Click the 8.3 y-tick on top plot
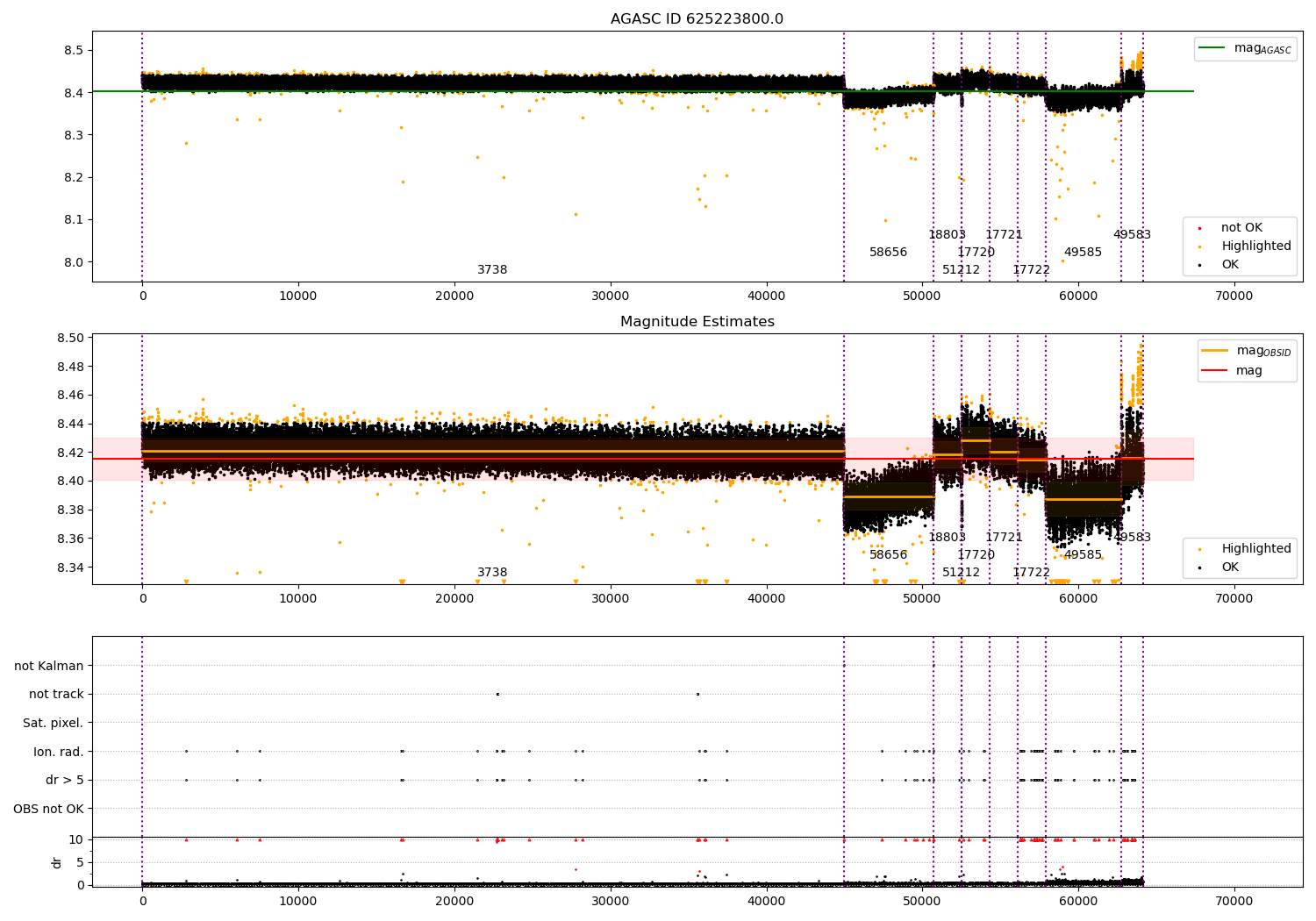The width and height of the screenshot is (1316, 921). [74, 135]
